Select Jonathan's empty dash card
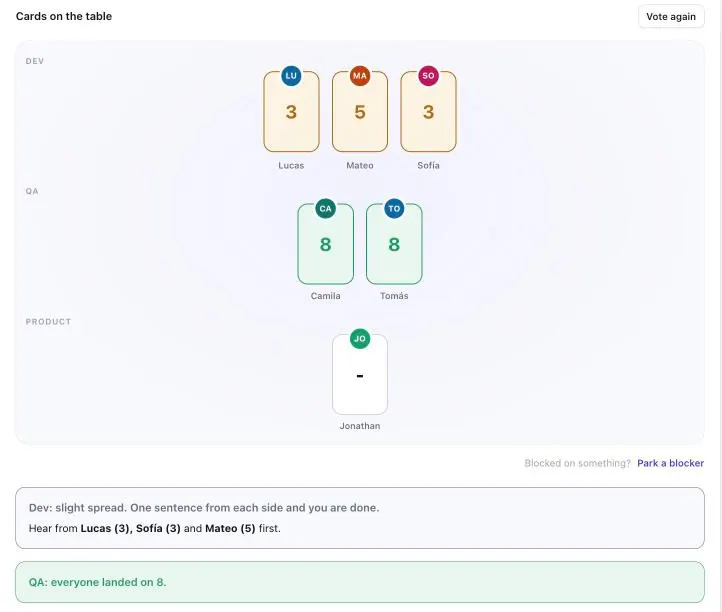 click(x=360, y=374)
